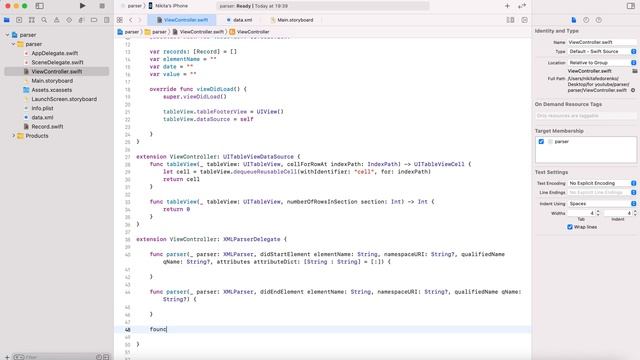Viewport: 640px width, 360px height.
Task: Click the ViewController class breadcrumb
Action: click(x=249, y=31)
